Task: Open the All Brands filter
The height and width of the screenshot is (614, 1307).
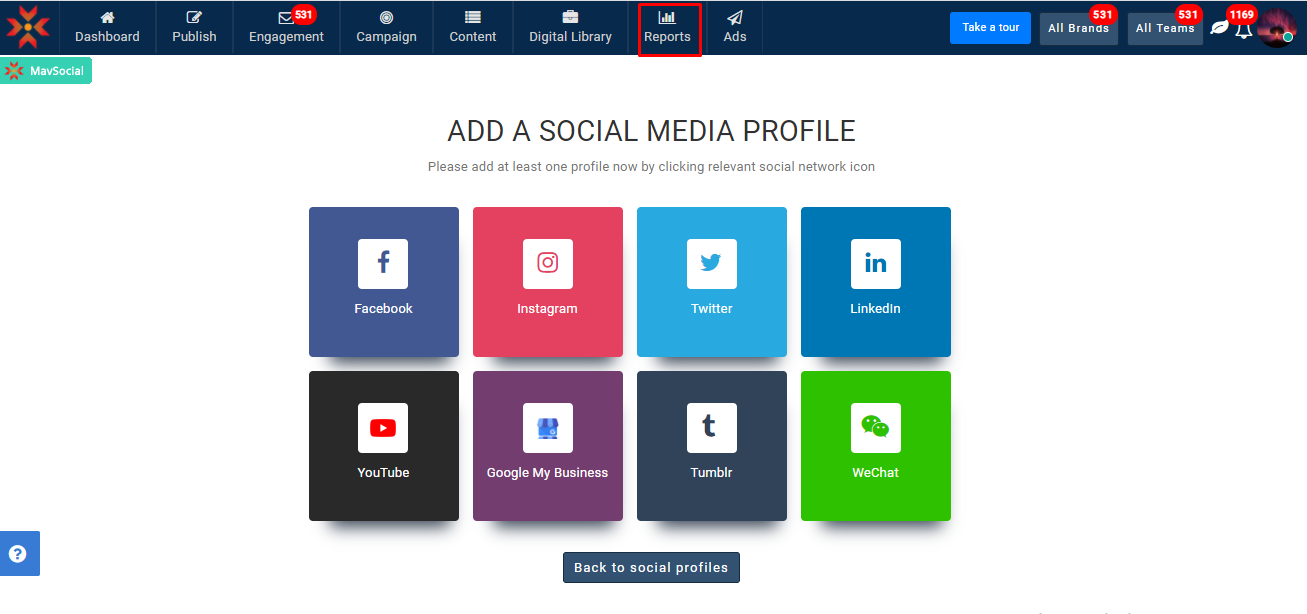Action: tap(1078, 28)
